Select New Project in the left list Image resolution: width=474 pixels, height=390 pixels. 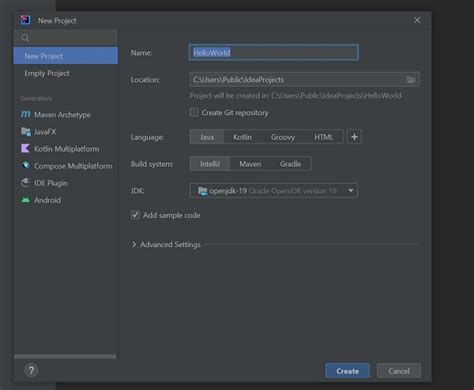tap(66, 56)
